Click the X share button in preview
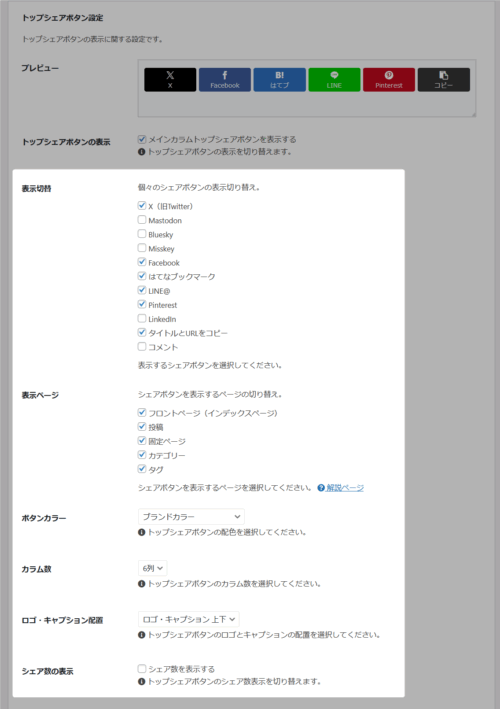 tap(170, 80)
